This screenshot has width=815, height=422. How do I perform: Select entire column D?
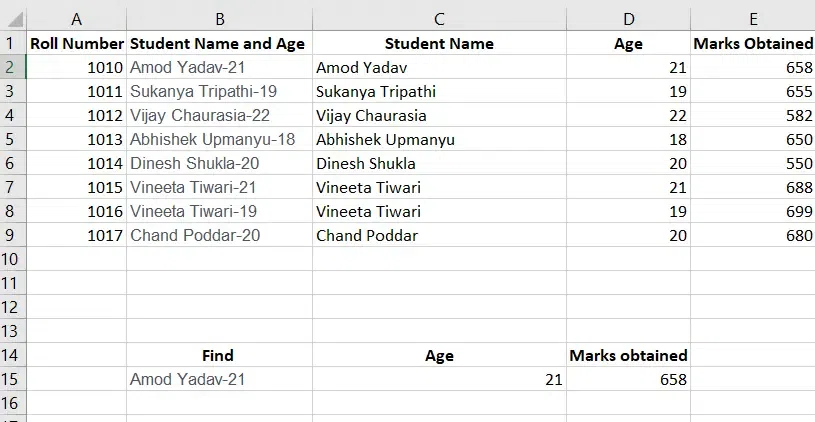click(628, 19)
